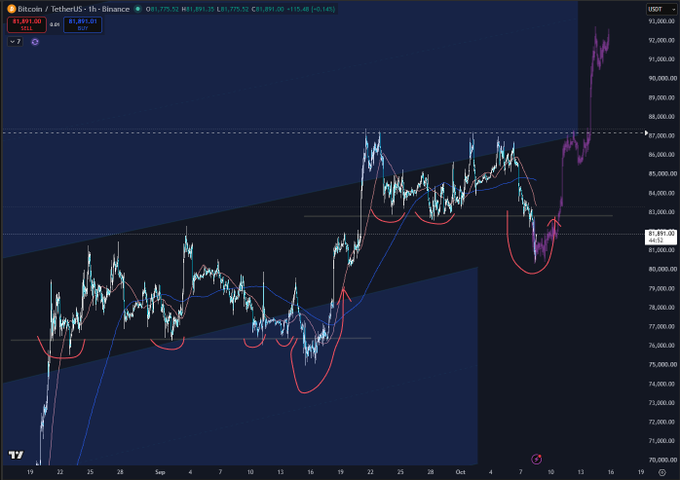Open the purple lightning event marker
The image size is (680, 480).
coord(536,459)
